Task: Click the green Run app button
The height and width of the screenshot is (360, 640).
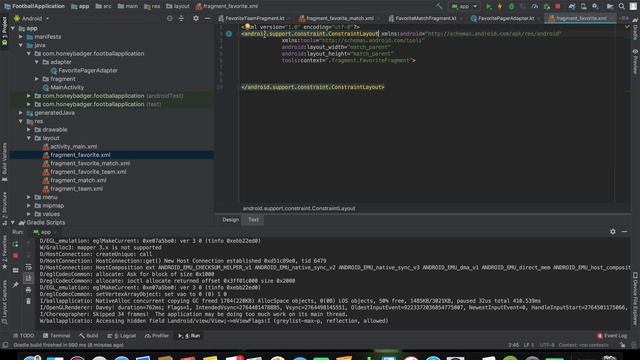Action: point(489,7)
